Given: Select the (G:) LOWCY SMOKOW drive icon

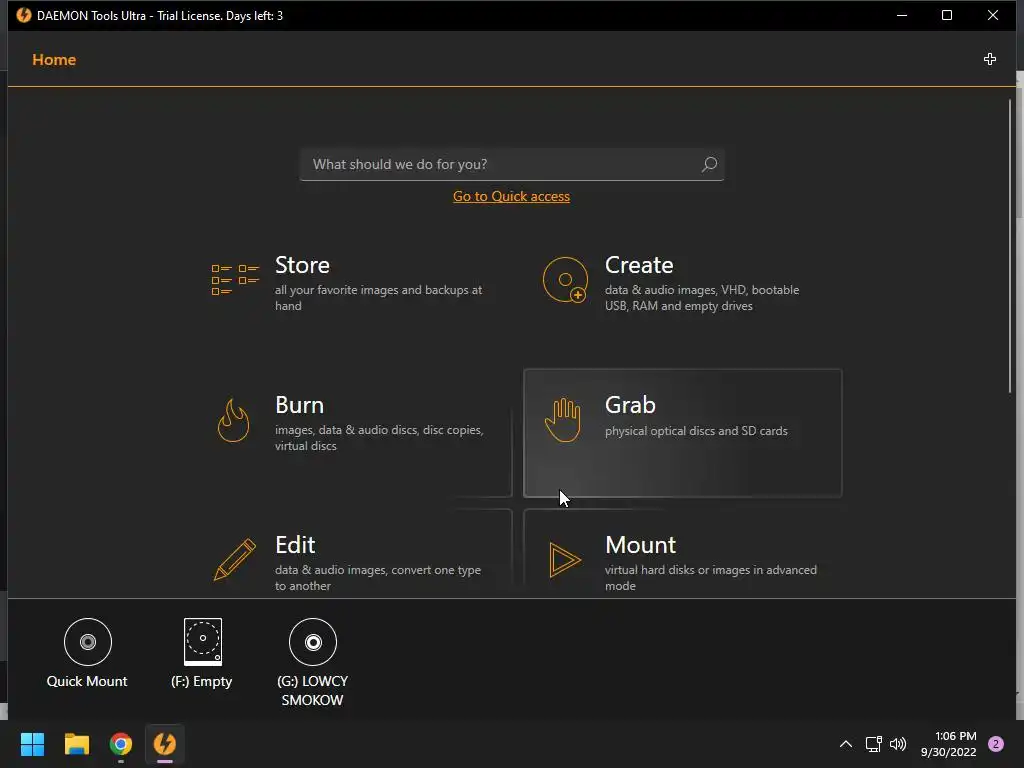Looking at the screenshot, I should (313, 642).
